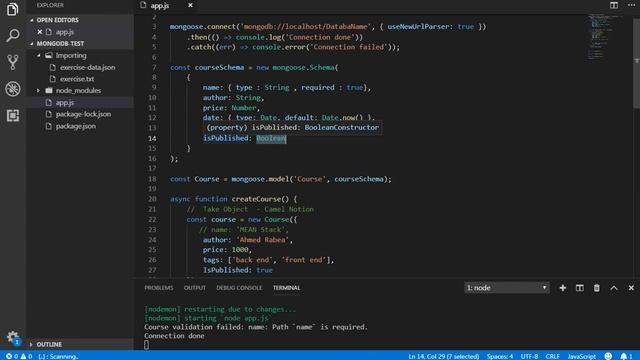Click the Ln 14, Col 29 status item

(x=444, y=356)
